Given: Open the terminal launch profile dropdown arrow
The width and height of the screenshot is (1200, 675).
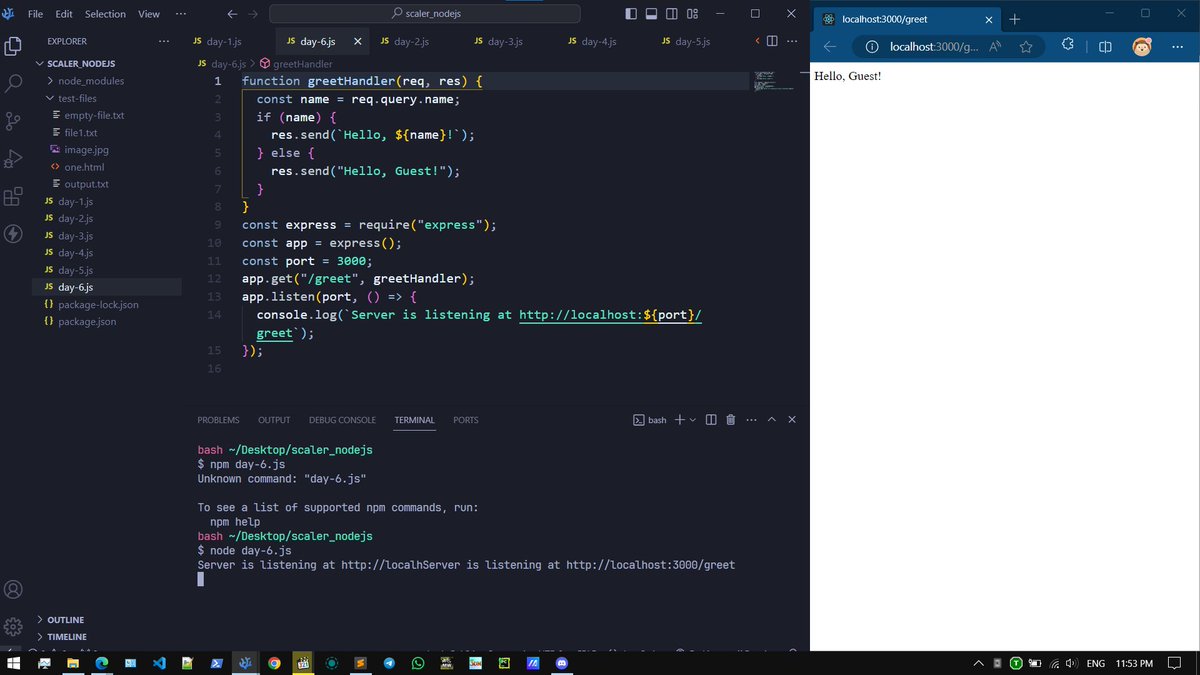Looking at the screenshot, I should coord(692,420).
